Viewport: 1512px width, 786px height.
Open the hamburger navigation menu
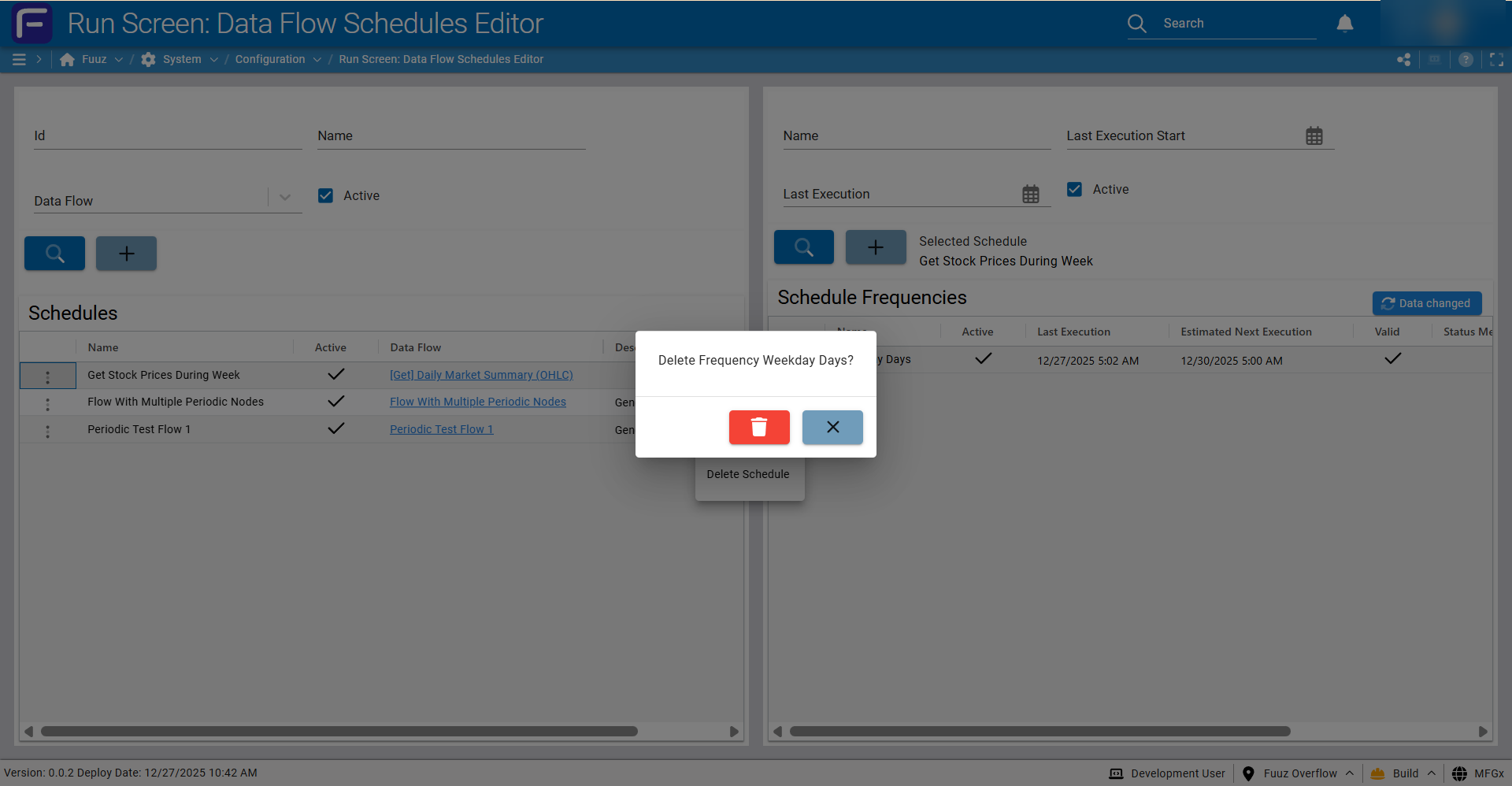pos(20,59)
